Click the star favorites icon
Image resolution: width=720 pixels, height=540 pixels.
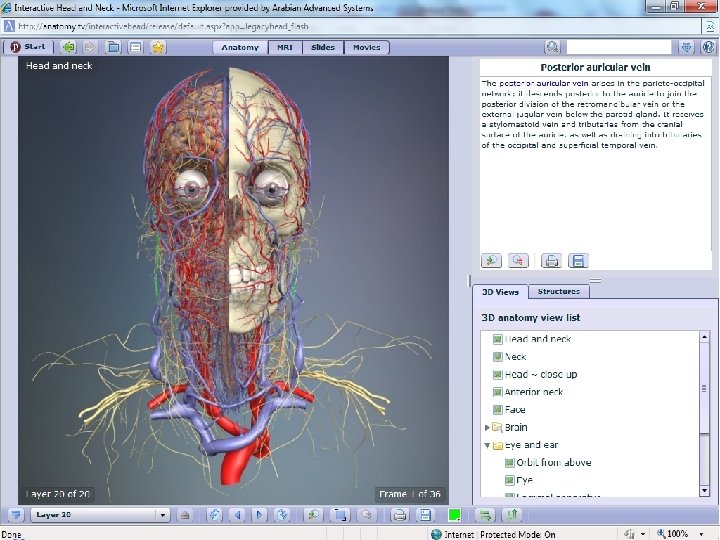click(x=158, y=47)
